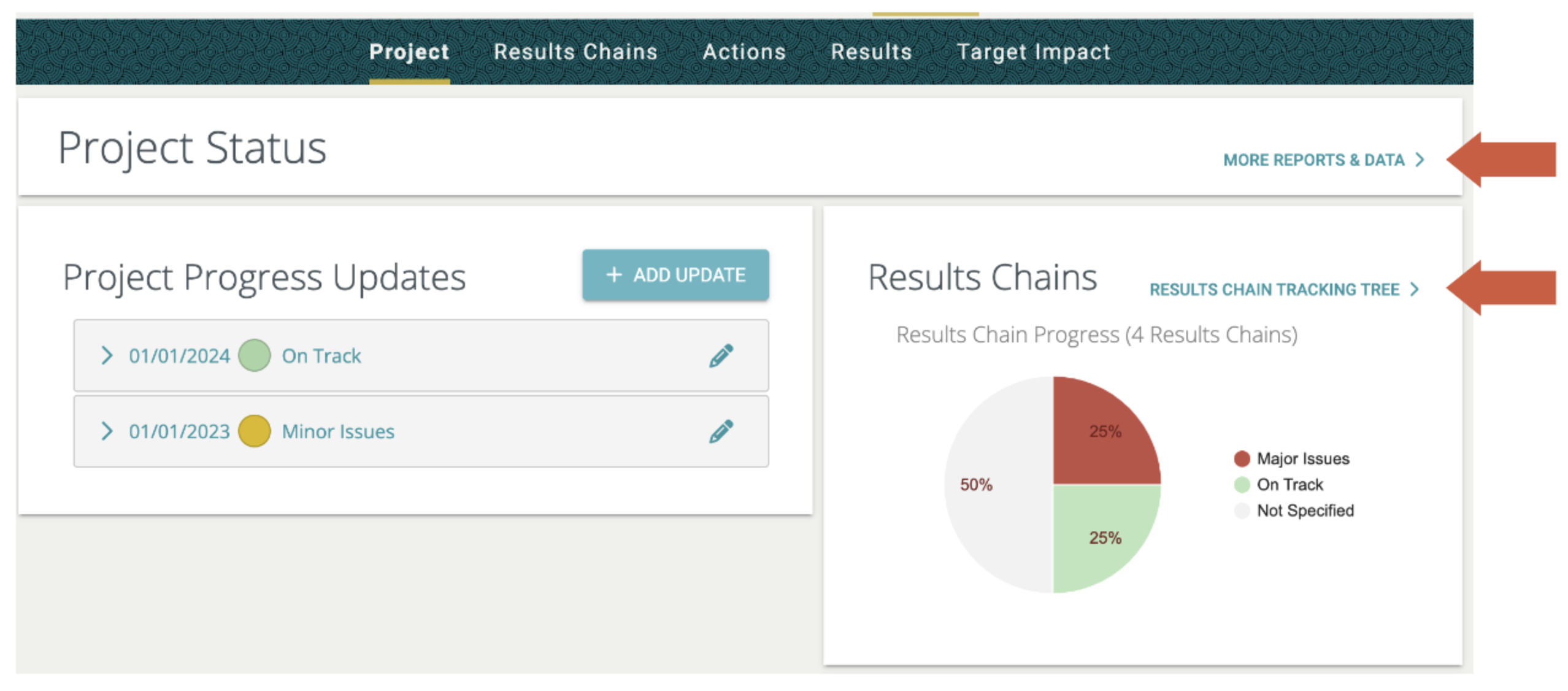Toggle On Track legend marker in chart
The width and height of the screenshot is (1568, 691).
(1242, 484)
